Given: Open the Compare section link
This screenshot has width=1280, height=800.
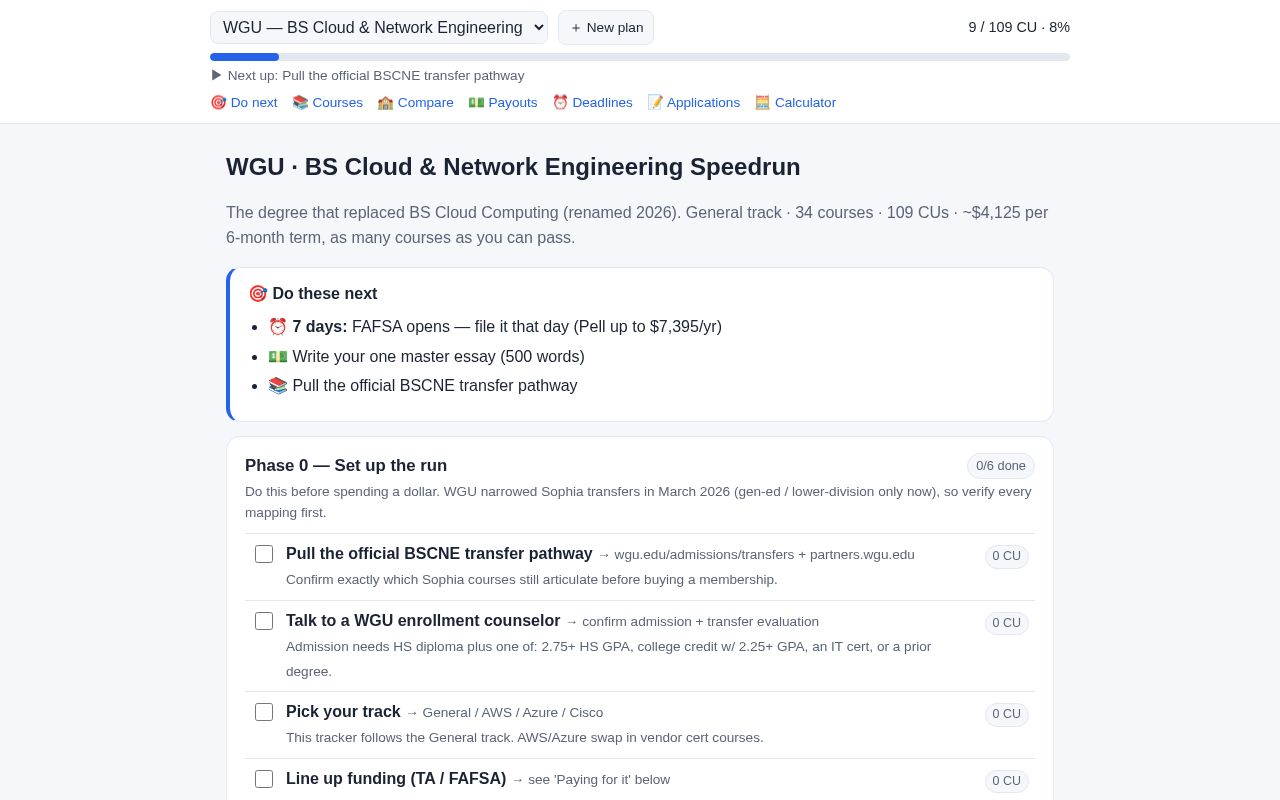Looking at the screenshot, I should tap(415, 102).
